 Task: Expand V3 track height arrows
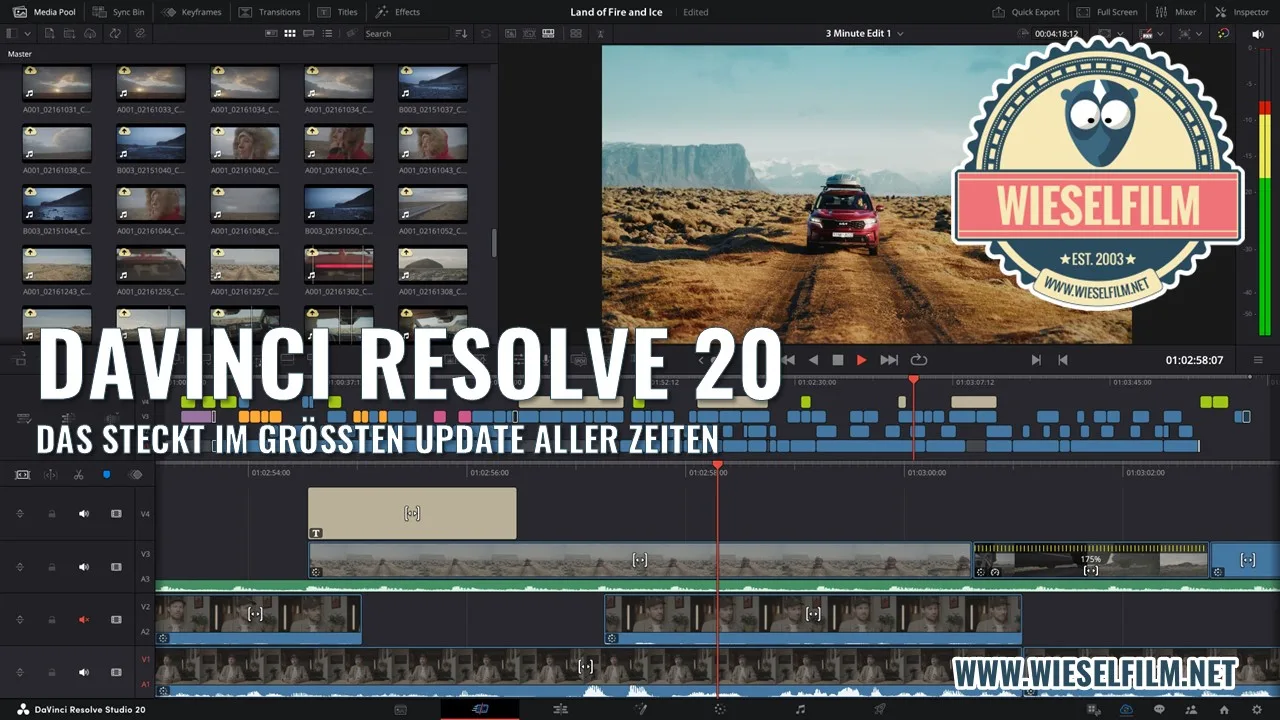click(19, 567)
